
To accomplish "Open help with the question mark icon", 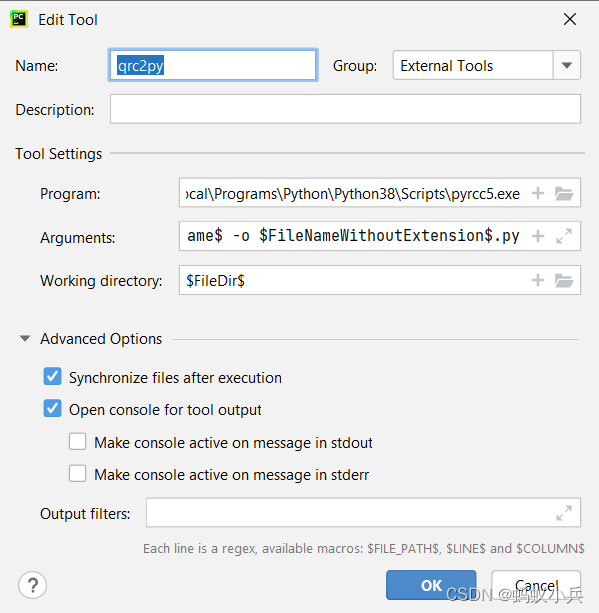I will click(32, 585).
